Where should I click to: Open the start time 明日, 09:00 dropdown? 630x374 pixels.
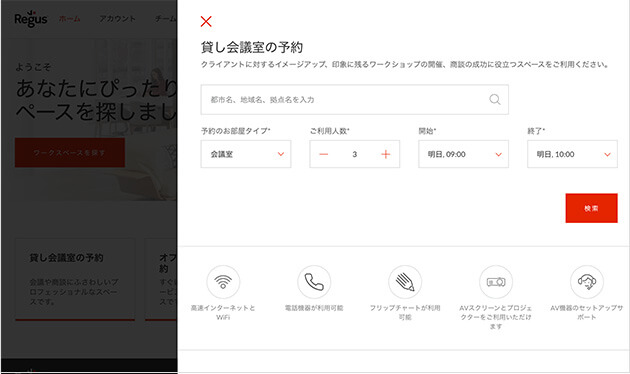click(x=463, y=154)
